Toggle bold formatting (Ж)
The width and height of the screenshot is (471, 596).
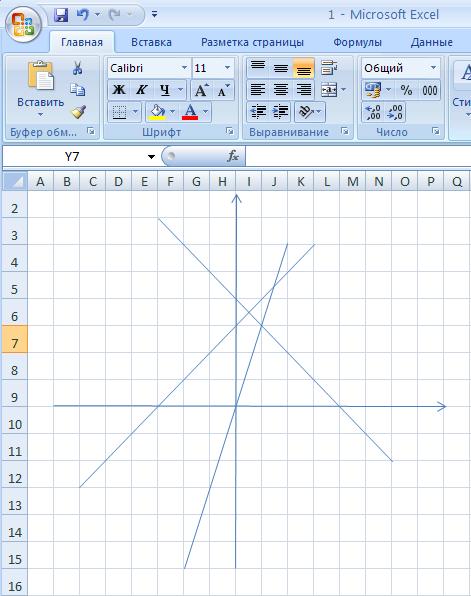pyautogui.click(x=119, y=90)
